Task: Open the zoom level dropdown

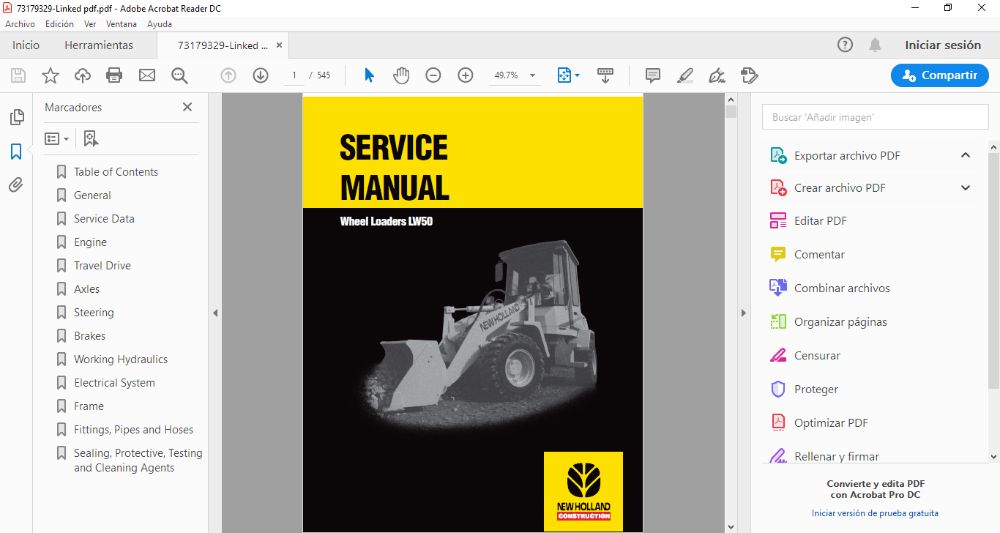Action: 532,75
